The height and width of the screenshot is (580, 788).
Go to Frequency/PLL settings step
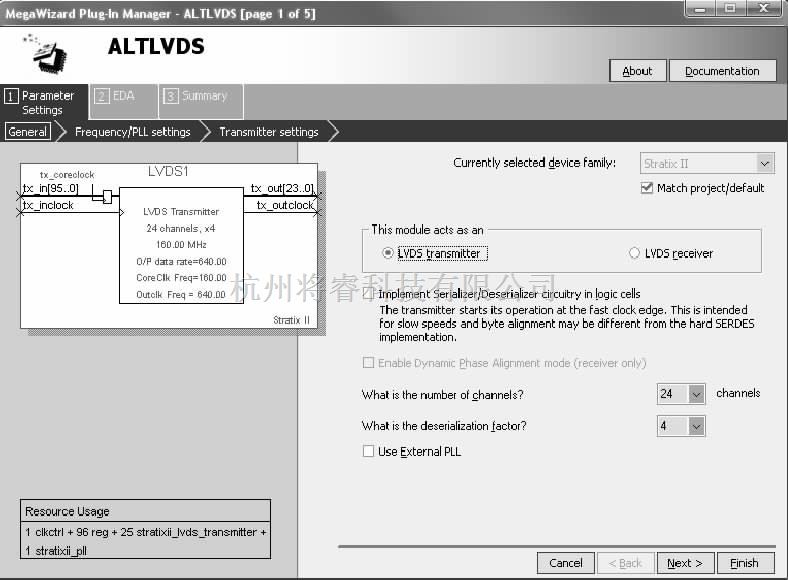coord(132,132)
